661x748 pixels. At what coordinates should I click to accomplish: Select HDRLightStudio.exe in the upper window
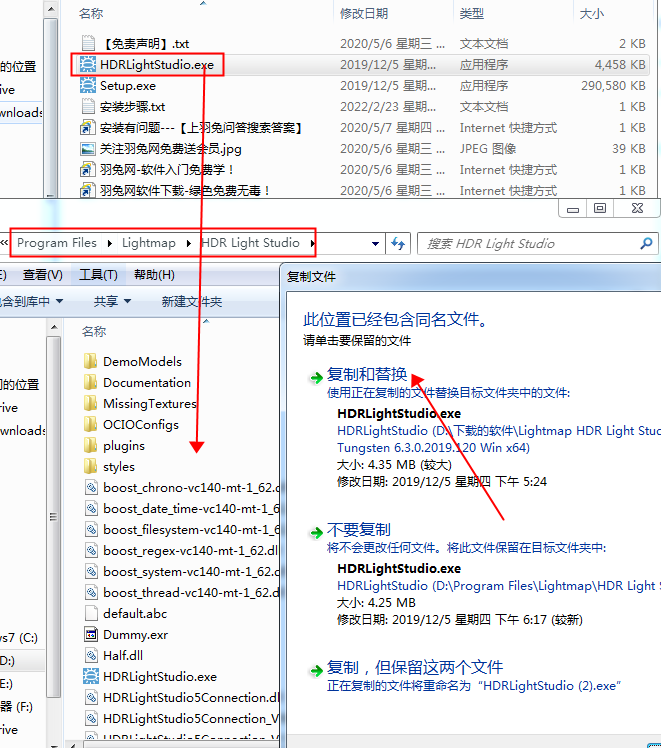[x=156, y=64]
